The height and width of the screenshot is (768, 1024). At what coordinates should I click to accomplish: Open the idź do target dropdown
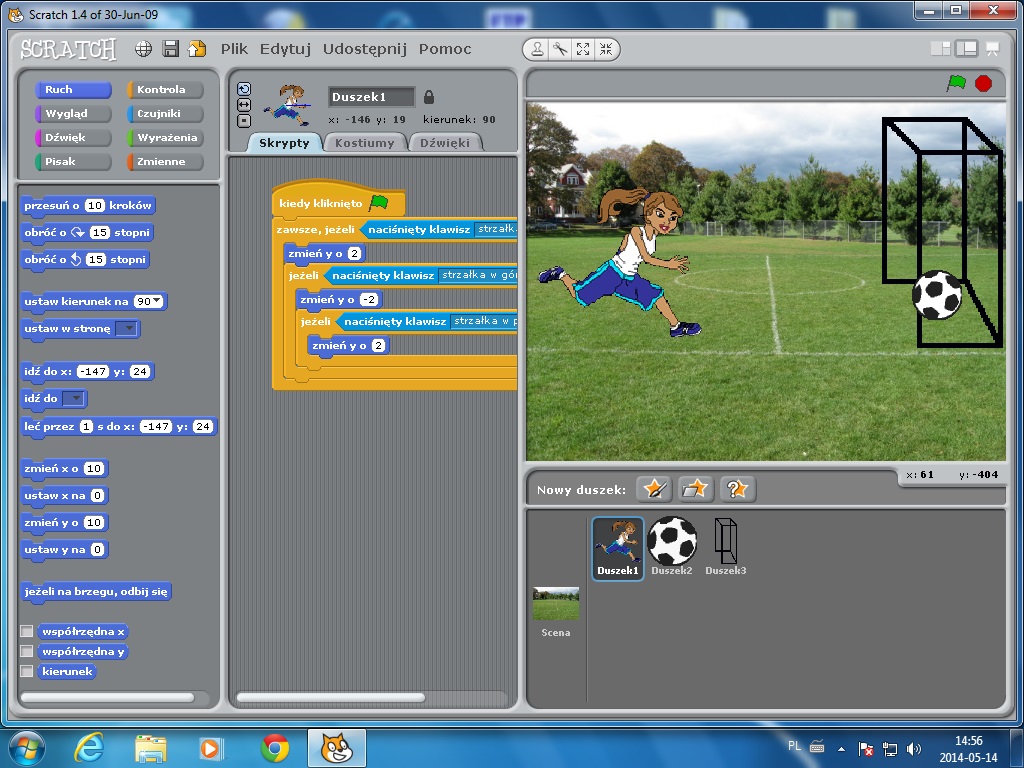pos(74,399)
